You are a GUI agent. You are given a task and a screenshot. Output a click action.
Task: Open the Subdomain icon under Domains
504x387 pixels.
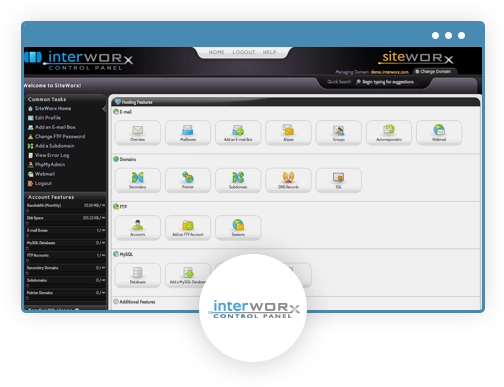pos(238,180)
